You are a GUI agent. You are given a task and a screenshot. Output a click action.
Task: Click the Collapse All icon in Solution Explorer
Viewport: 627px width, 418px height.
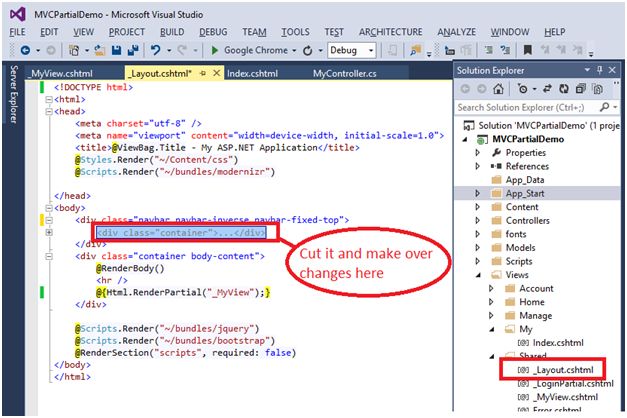click(x=581, y=89)
